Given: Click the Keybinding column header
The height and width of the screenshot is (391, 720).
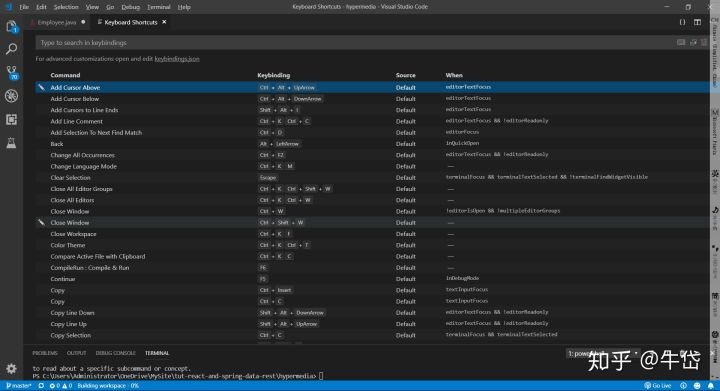Looking at the screenshot, I should point(274,75).
